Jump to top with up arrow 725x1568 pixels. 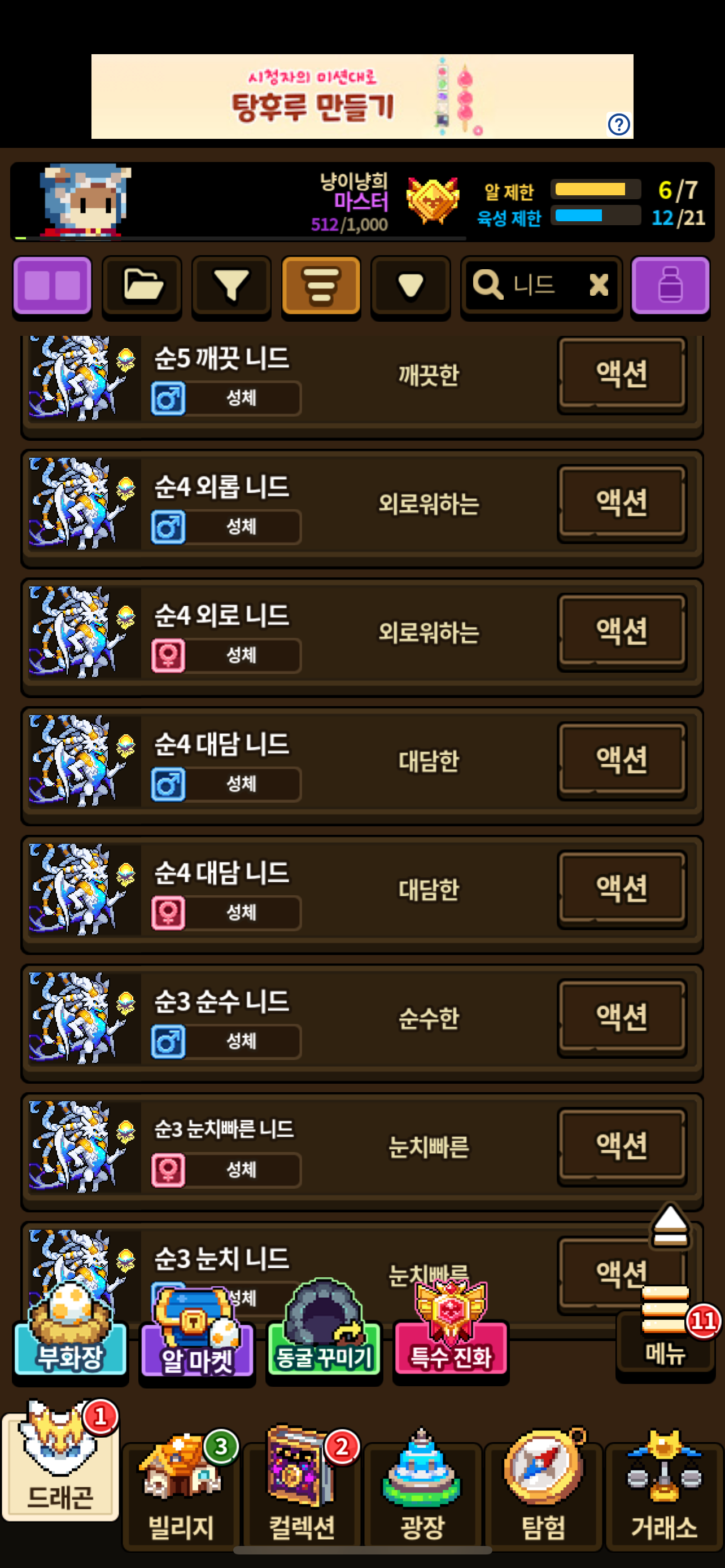tap(670, 1226)
